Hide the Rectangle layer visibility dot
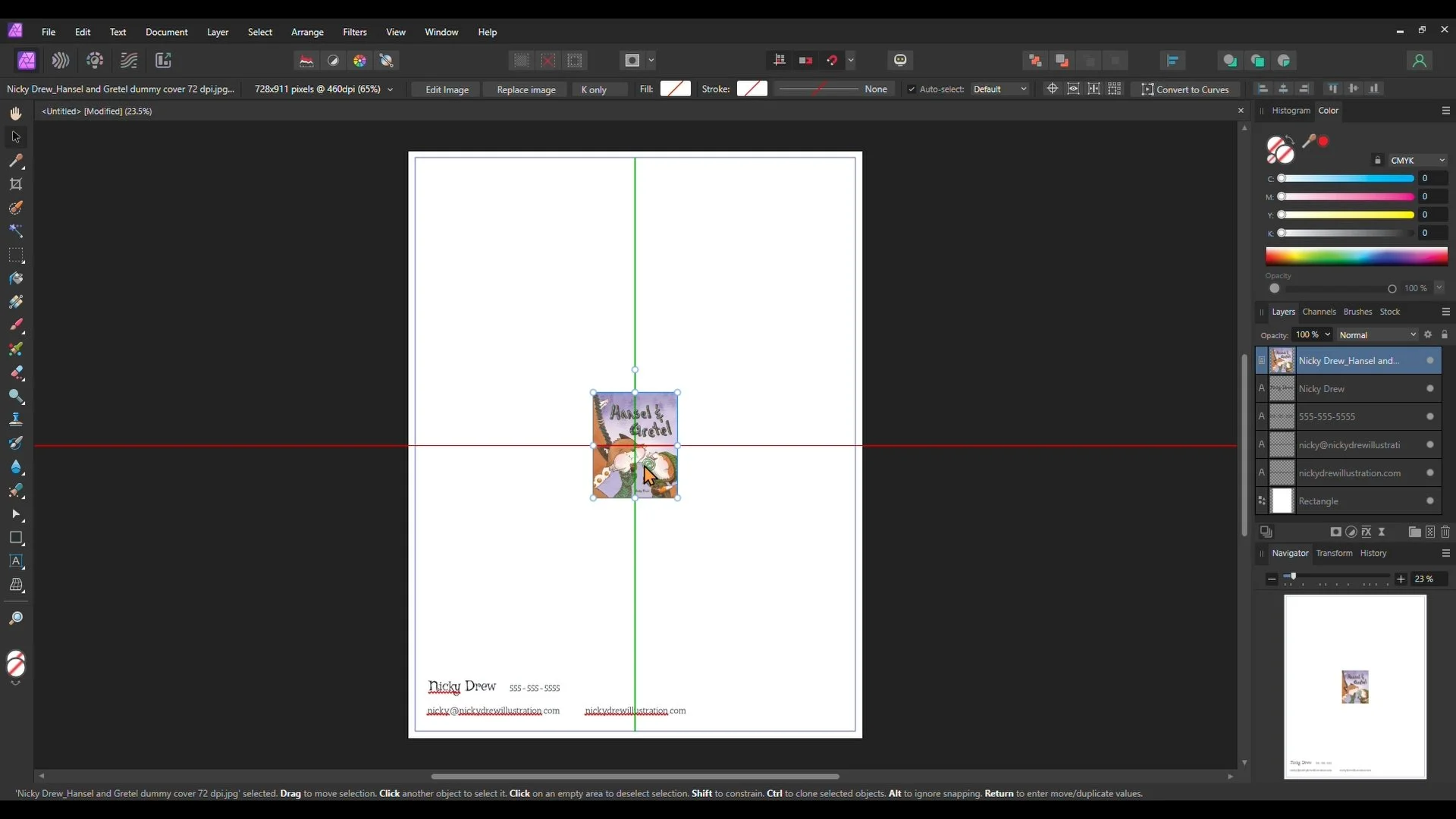Screen dimensions: 1456x819 click(x=1430, y=501)
